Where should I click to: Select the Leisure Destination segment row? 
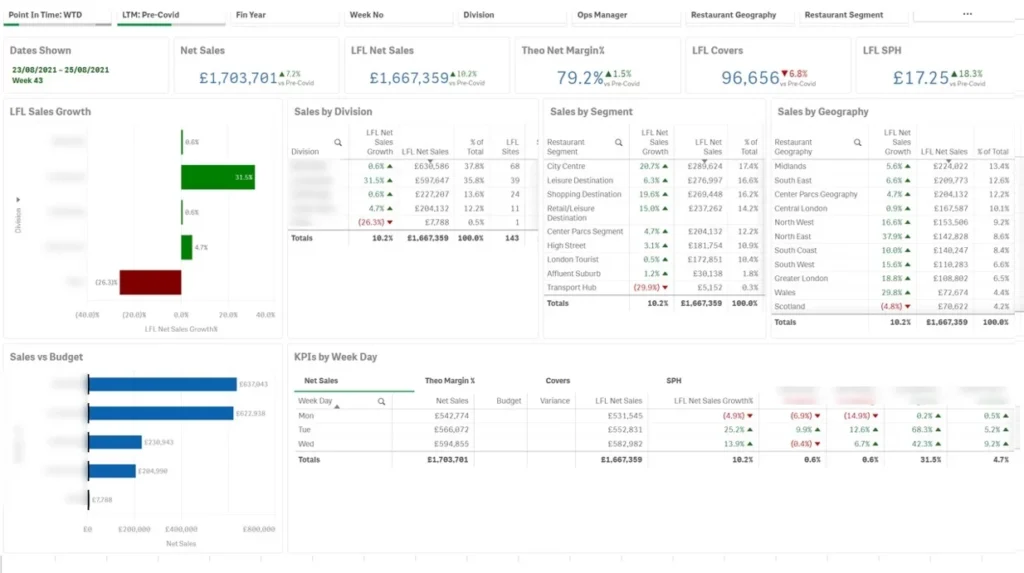[x=652, y=180]
